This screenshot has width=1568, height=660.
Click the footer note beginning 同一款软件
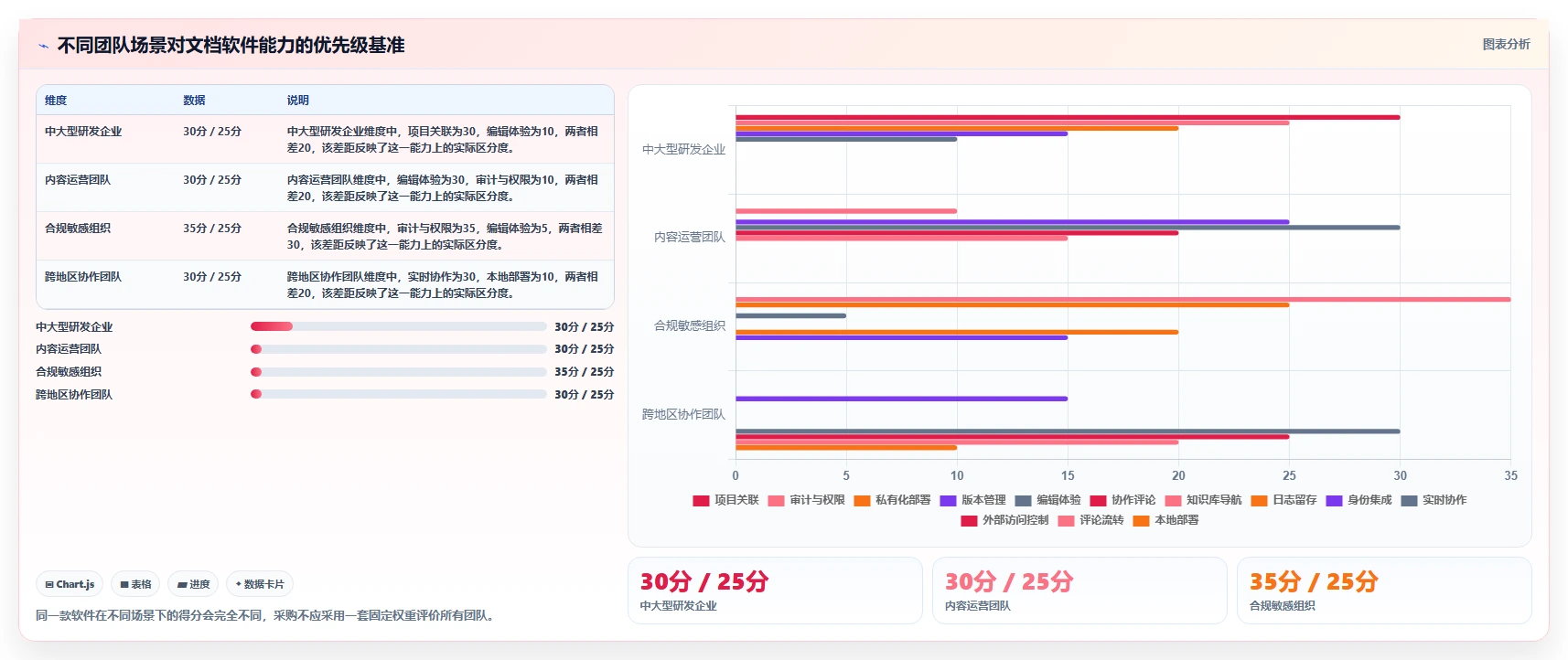268,616
